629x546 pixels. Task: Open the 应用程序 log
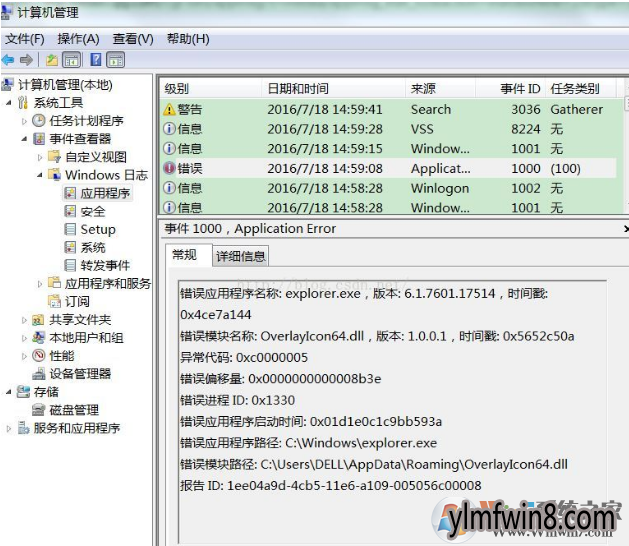point(105,193)
